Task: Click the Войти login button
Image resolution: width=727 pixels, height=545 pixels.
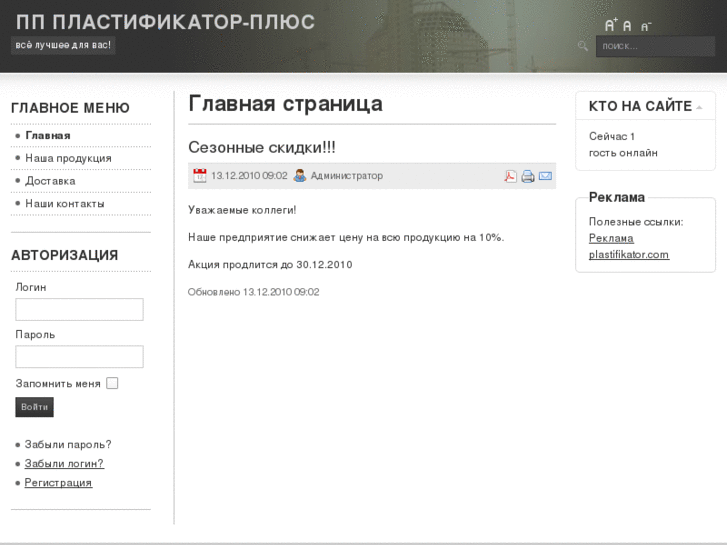Action: [34, 407]
